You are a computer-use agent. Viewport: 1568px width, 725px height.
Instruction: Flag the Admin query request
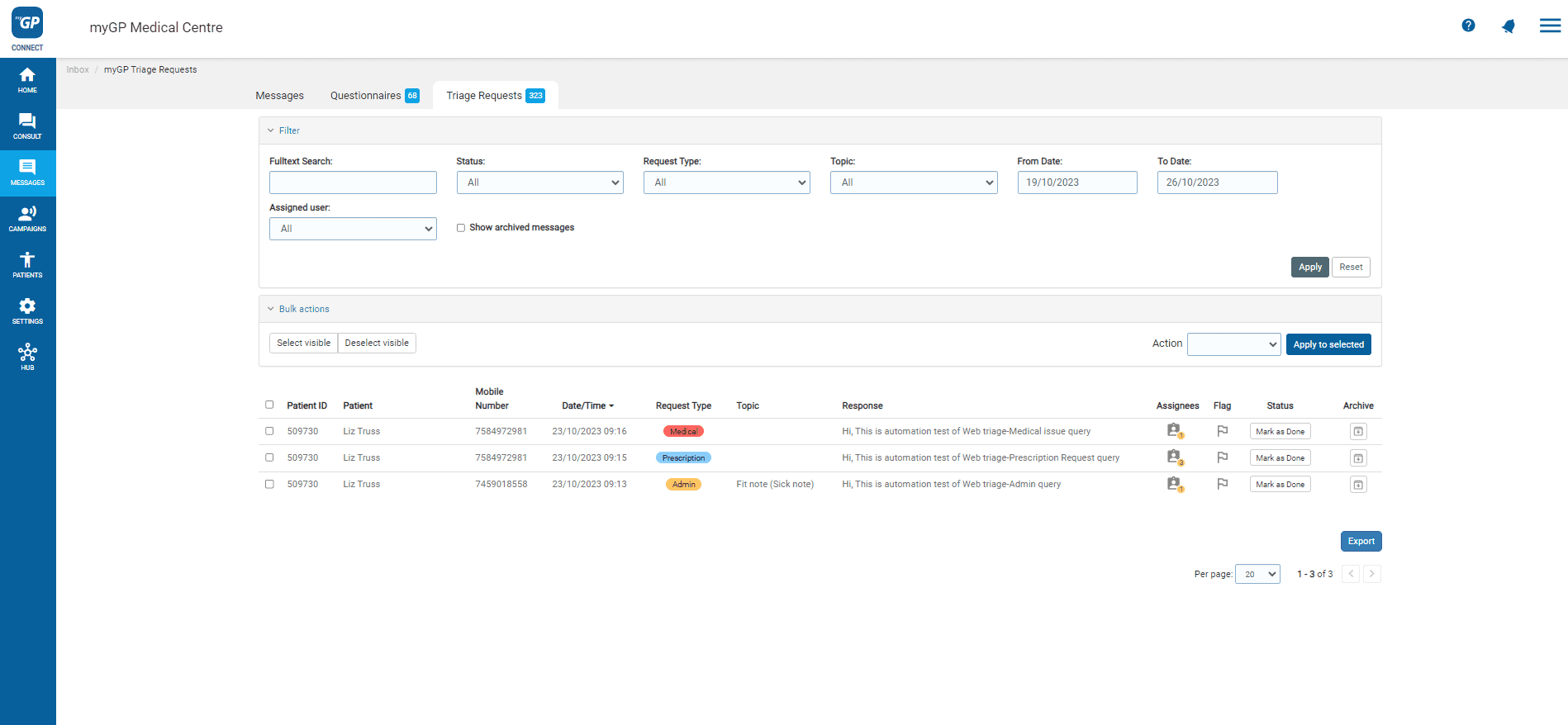pos(1223,484)
